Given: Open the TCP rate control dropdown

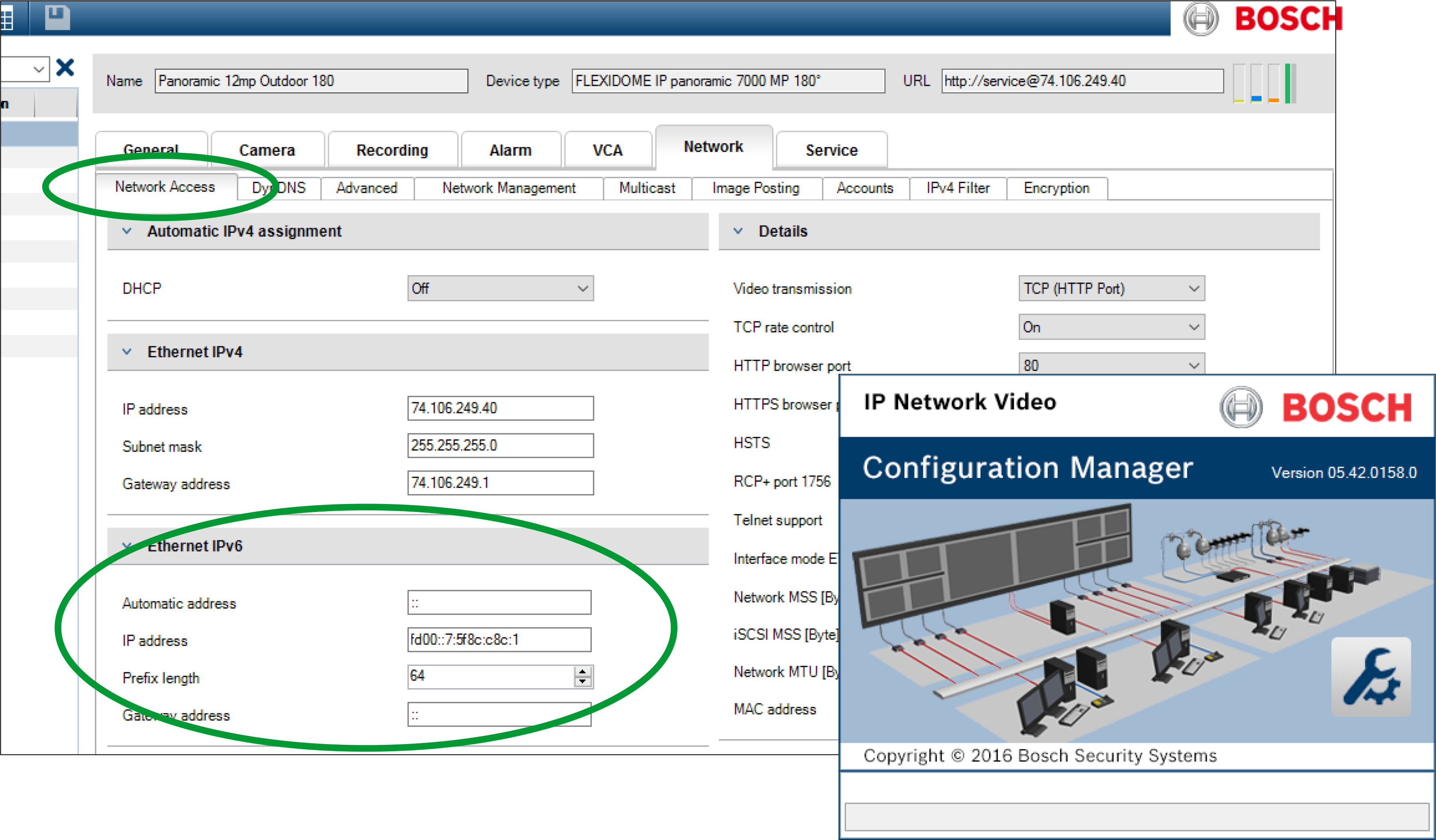Looking at the screenshot, I should (1111, 327).
